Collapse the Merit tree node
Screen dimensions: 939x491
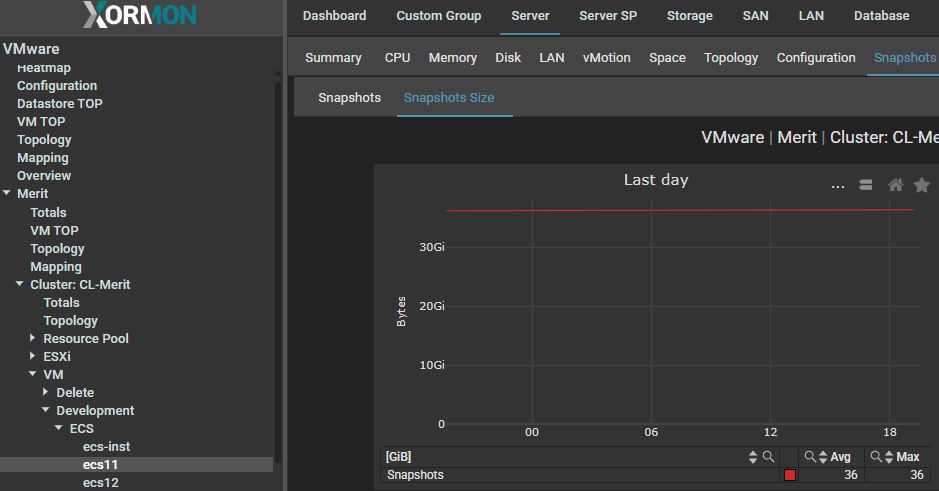point(7,193)
